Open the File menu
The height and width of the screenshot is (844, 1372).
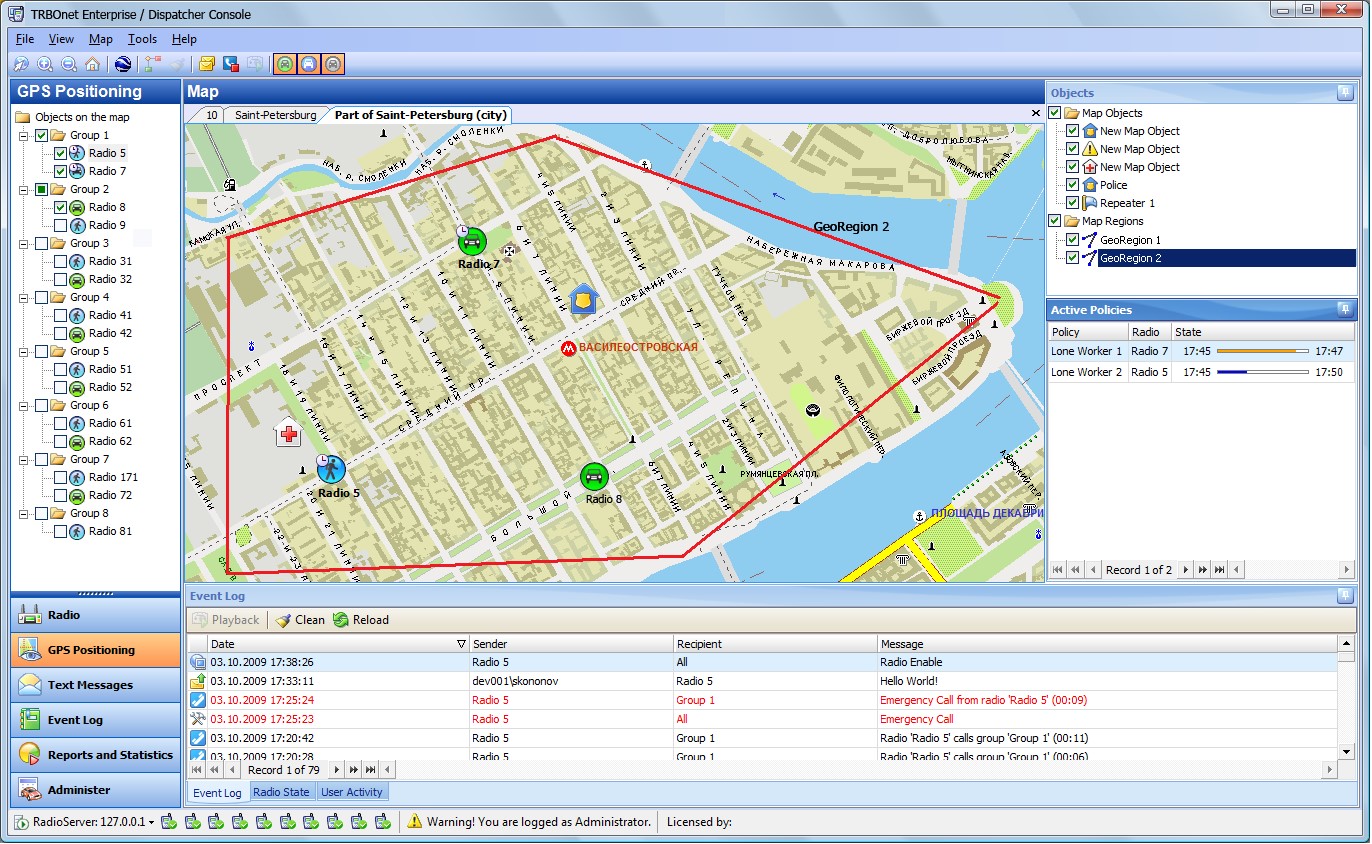(25, 39)
